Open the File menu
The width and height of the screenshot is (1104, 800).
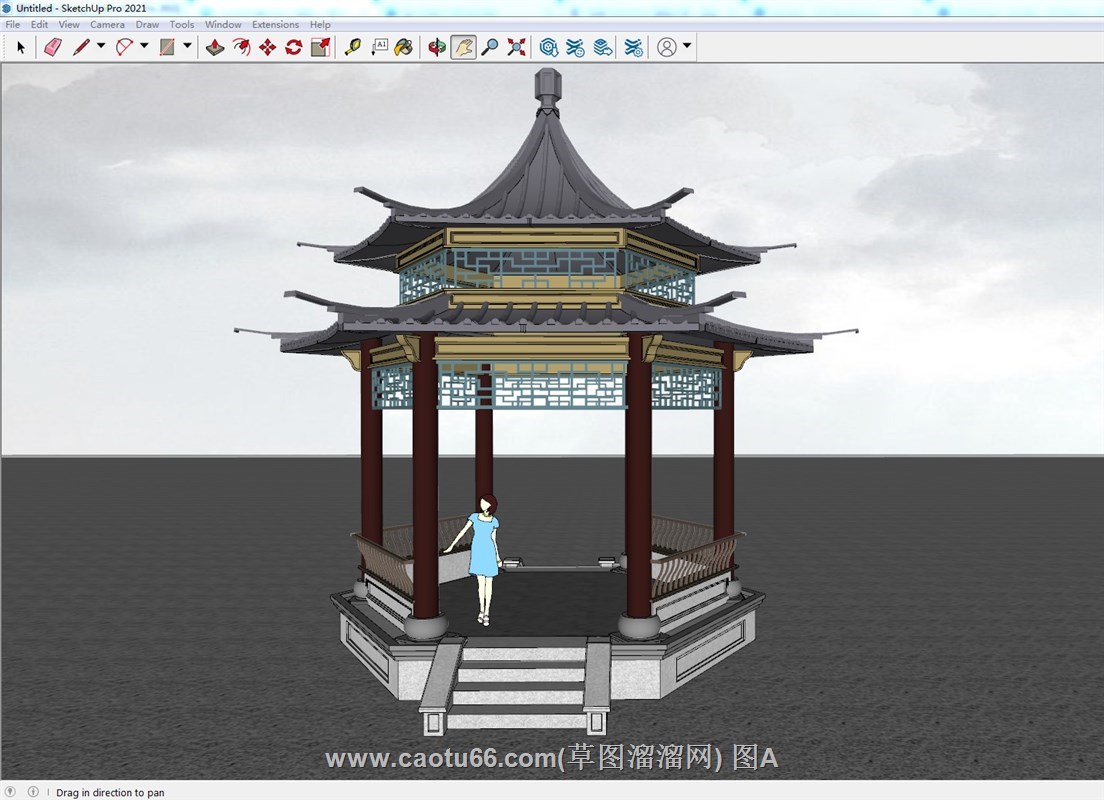[13, 24]
